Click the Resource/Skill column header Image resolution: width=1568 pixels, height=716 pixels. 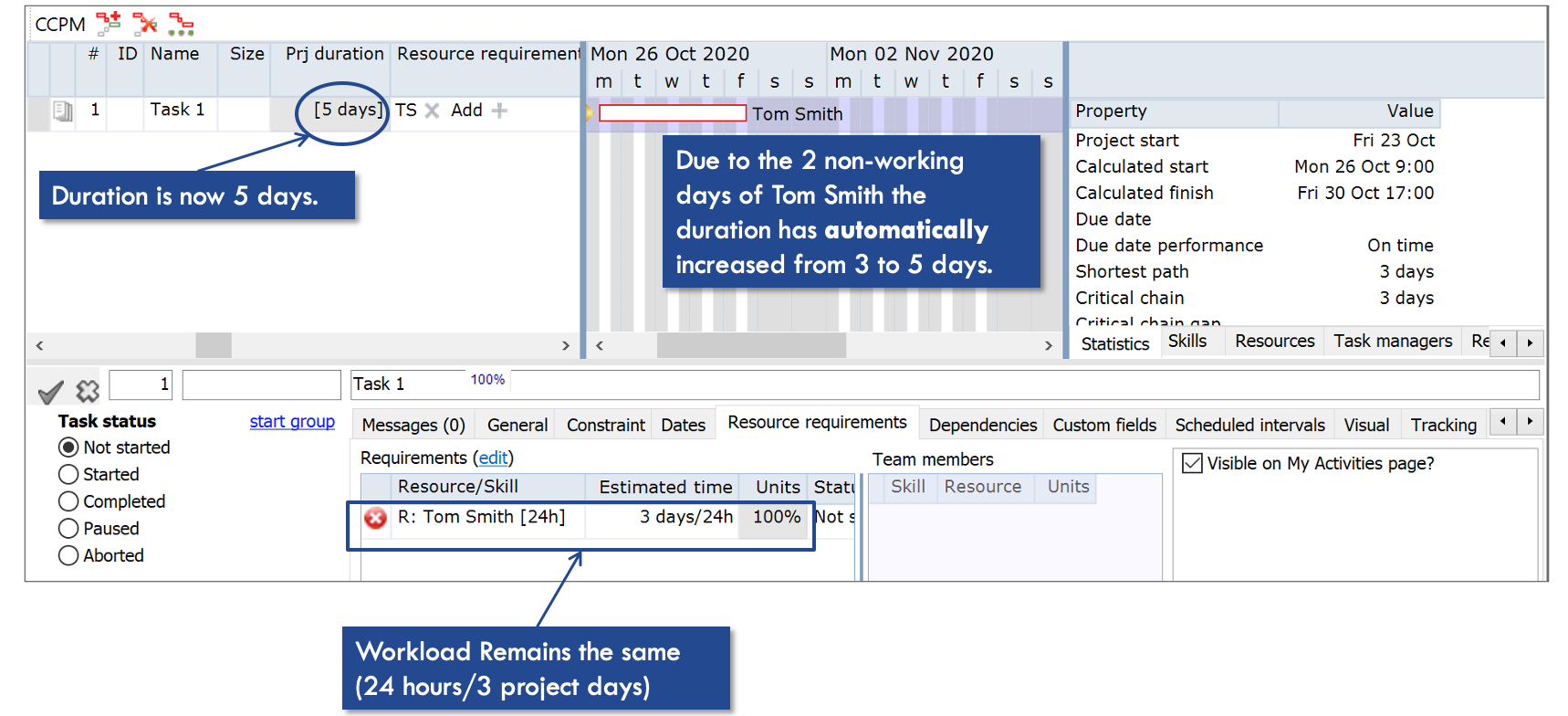pos(489,487)
